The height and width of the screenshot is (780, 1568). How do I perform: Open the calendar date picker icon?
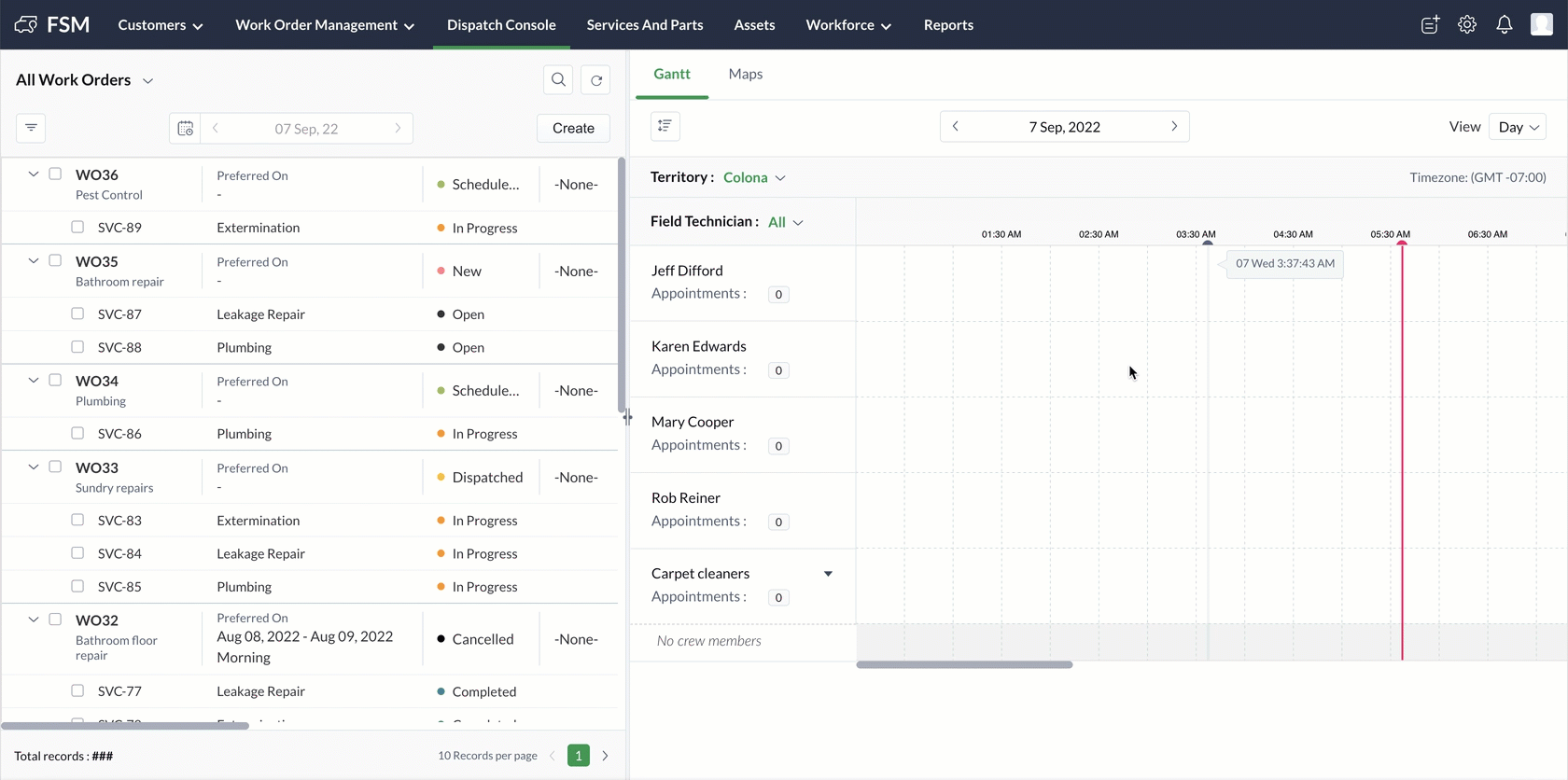(x=185, y=129)
